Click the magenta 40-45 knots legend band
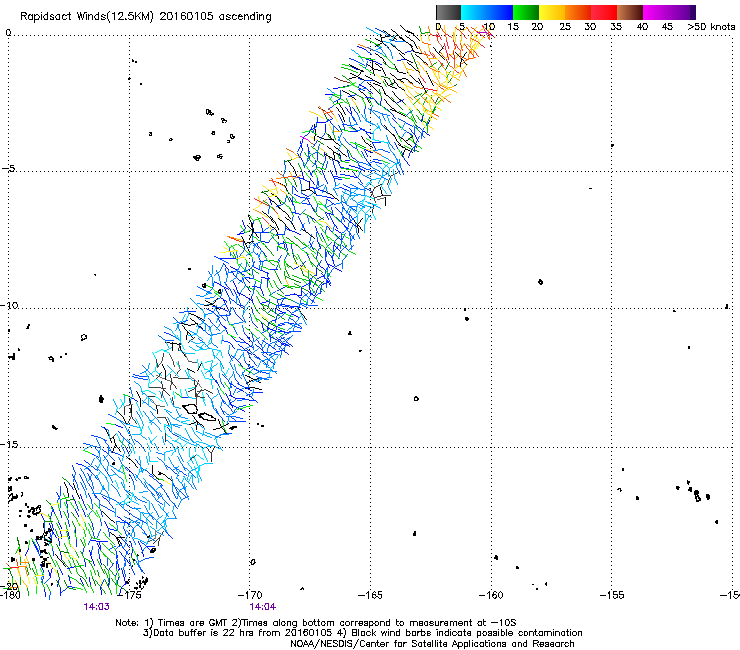This screenshot has height=650, width=740. click(x=656, y=12)
